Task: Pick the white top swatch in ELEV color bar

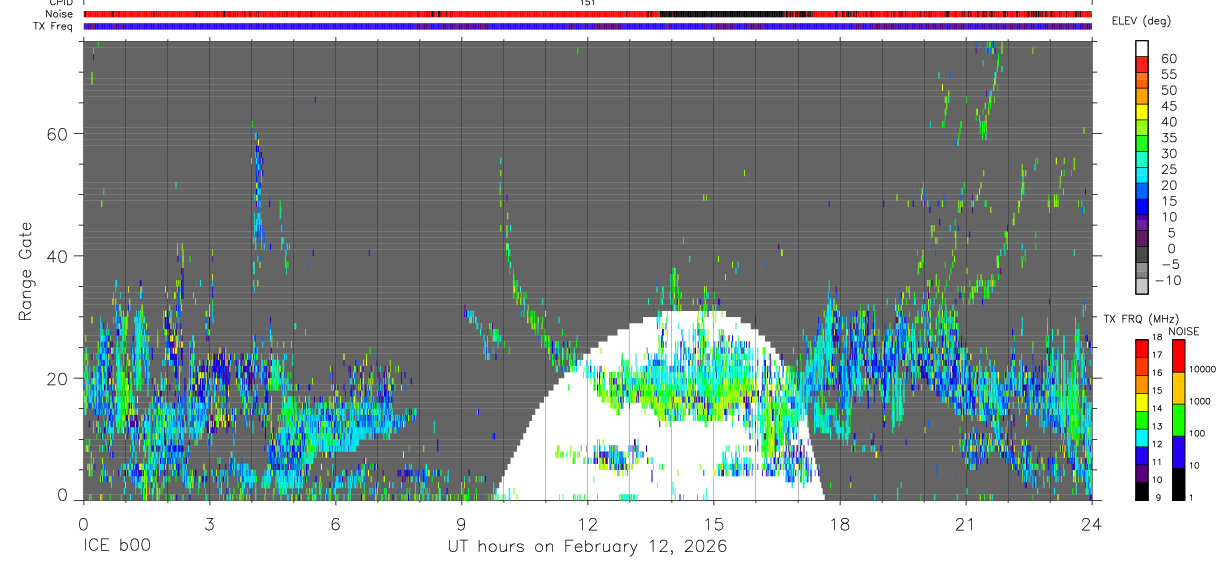Action: 1143,48
